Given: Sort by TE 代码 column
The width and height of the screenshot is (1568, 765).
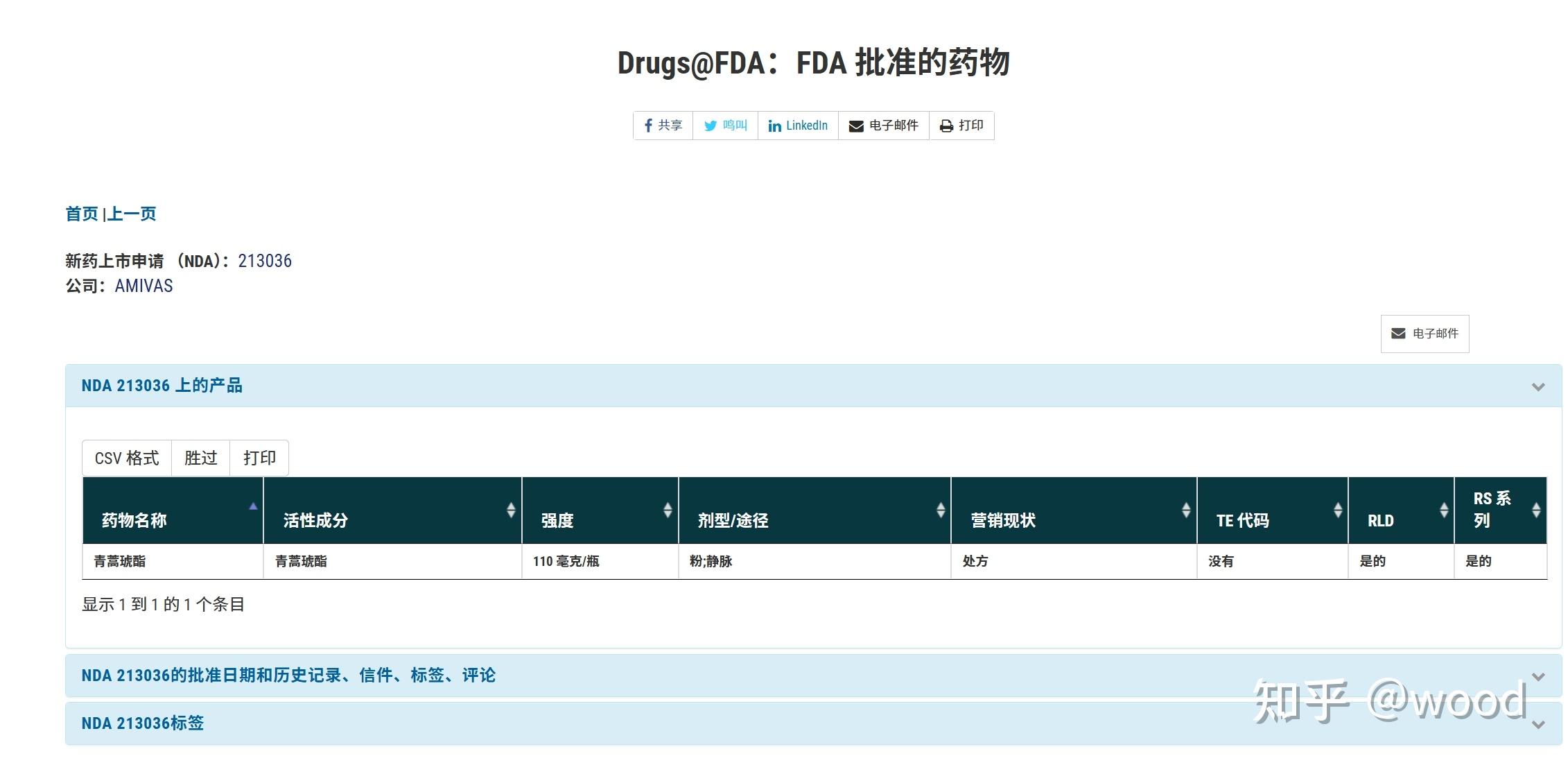Looking at the screenshot, I should [1273, 510].
